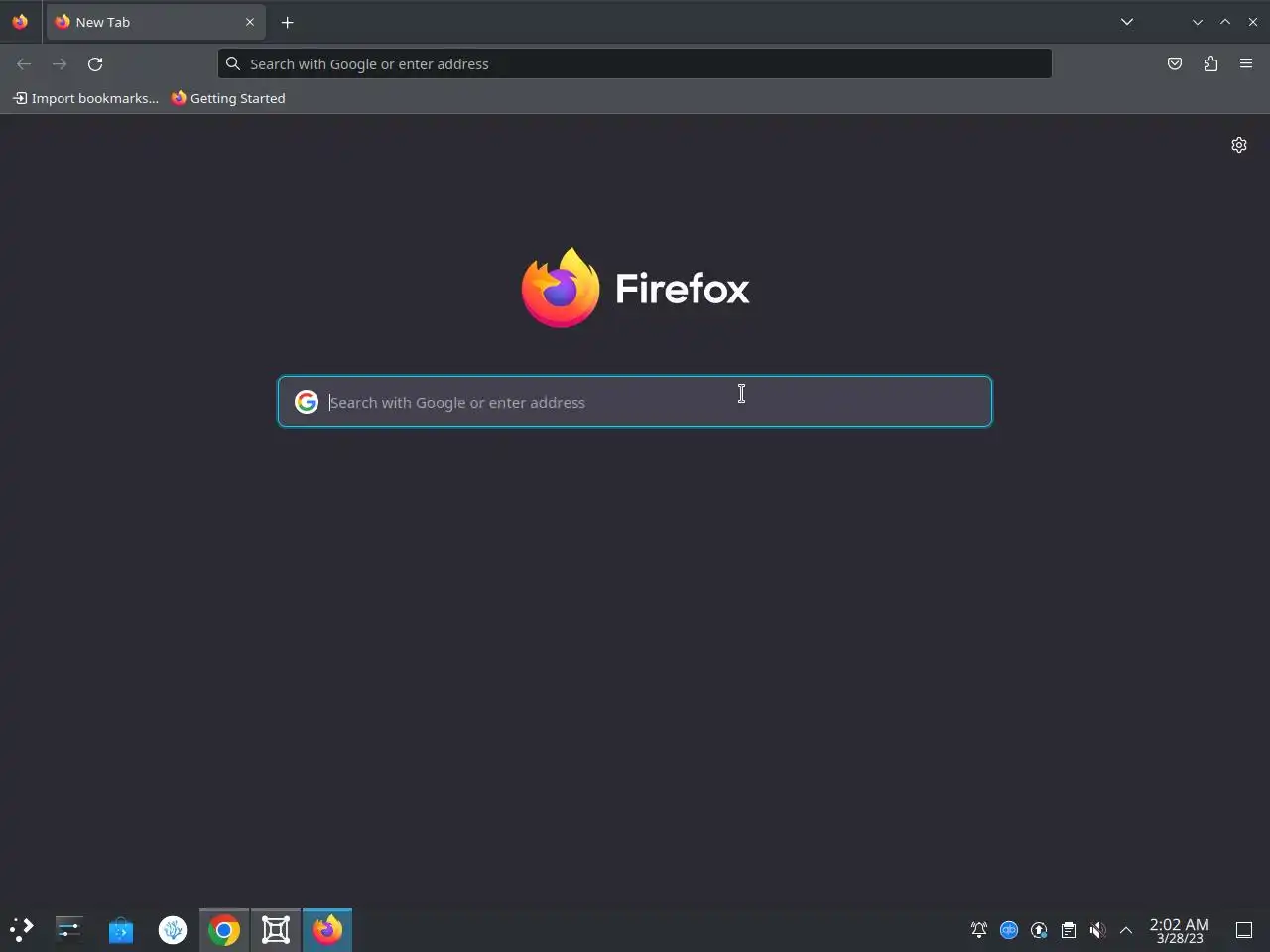
Task: Close the New Tab tab
Action: click(250, 22)
